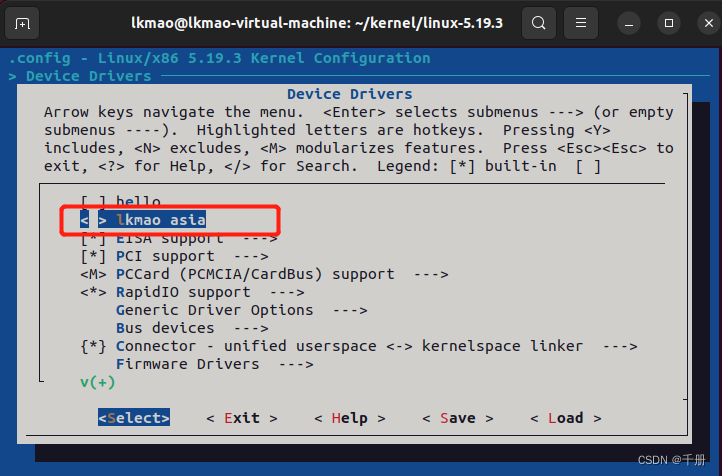Click the Select button
The image size is (722, 476).
134,418
